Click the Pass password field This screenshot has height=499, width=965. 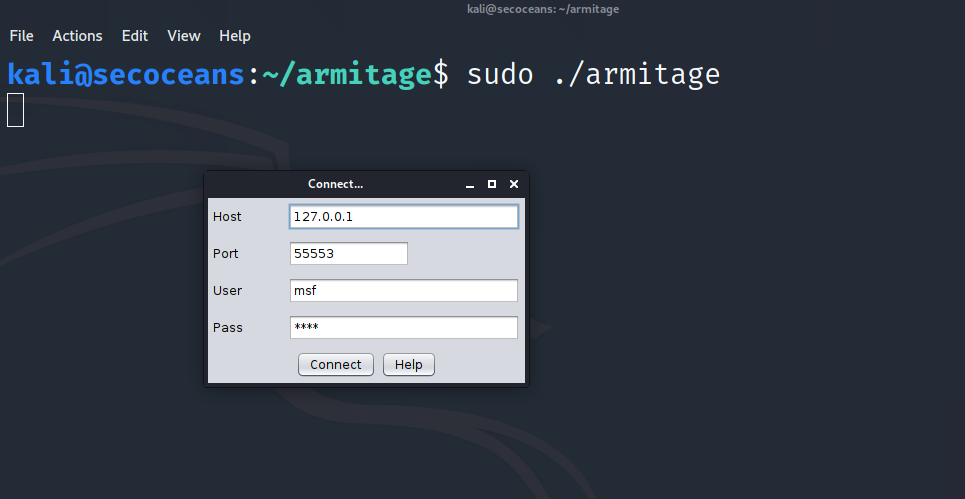[404, 327]
